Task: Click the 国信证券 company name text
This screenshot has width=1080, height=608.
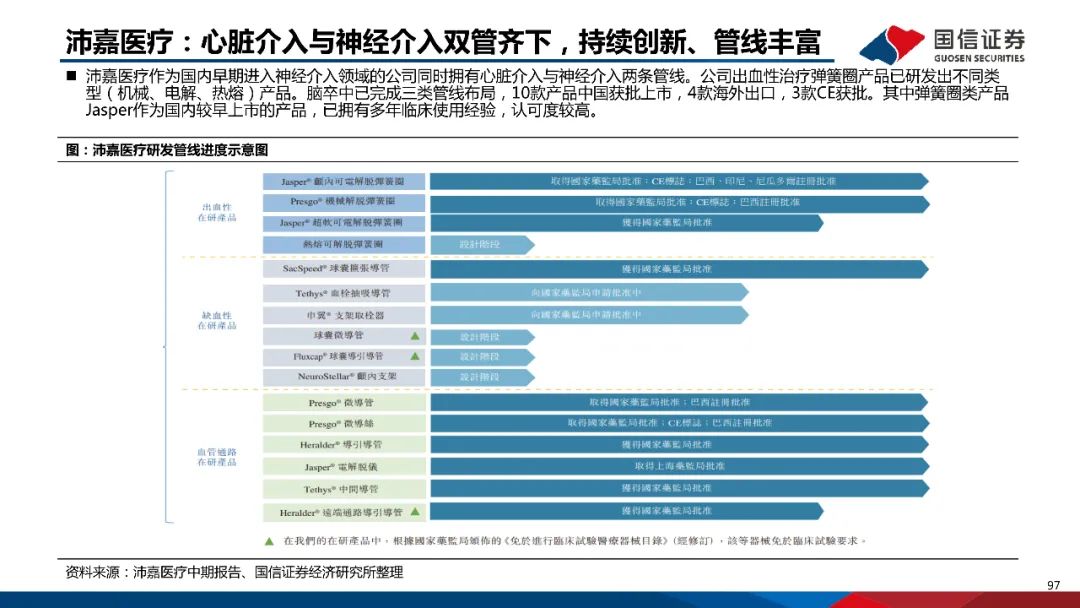Action: (x=979, y=39)
